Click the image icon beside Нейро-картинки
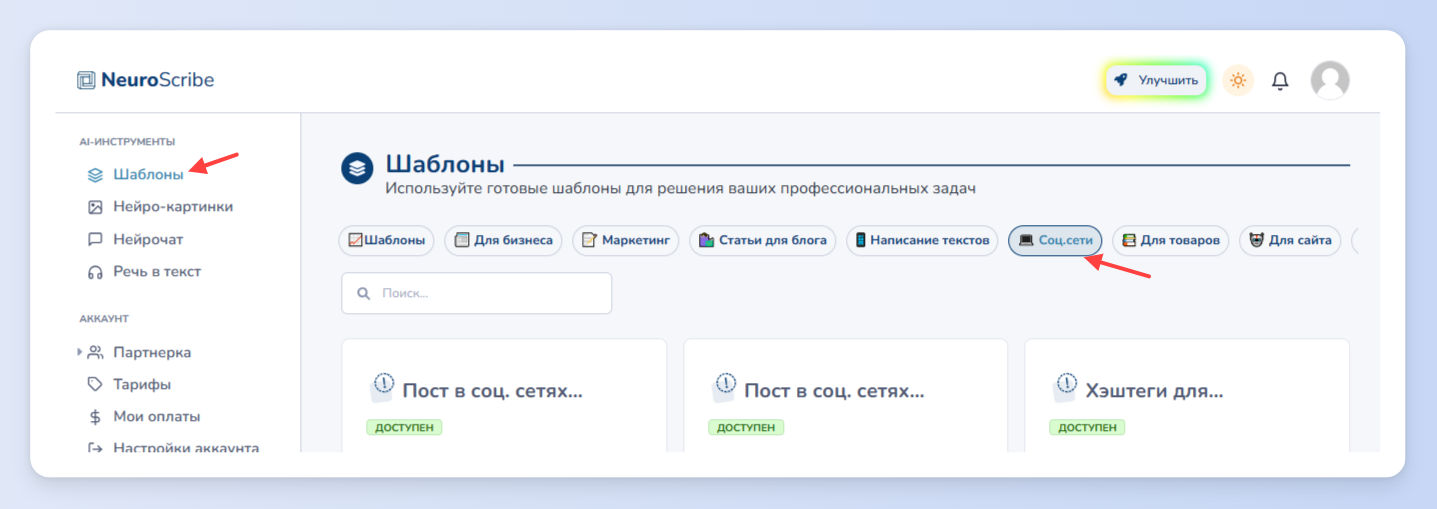This screenshot has width=1437, height=509. click(95, 207)
